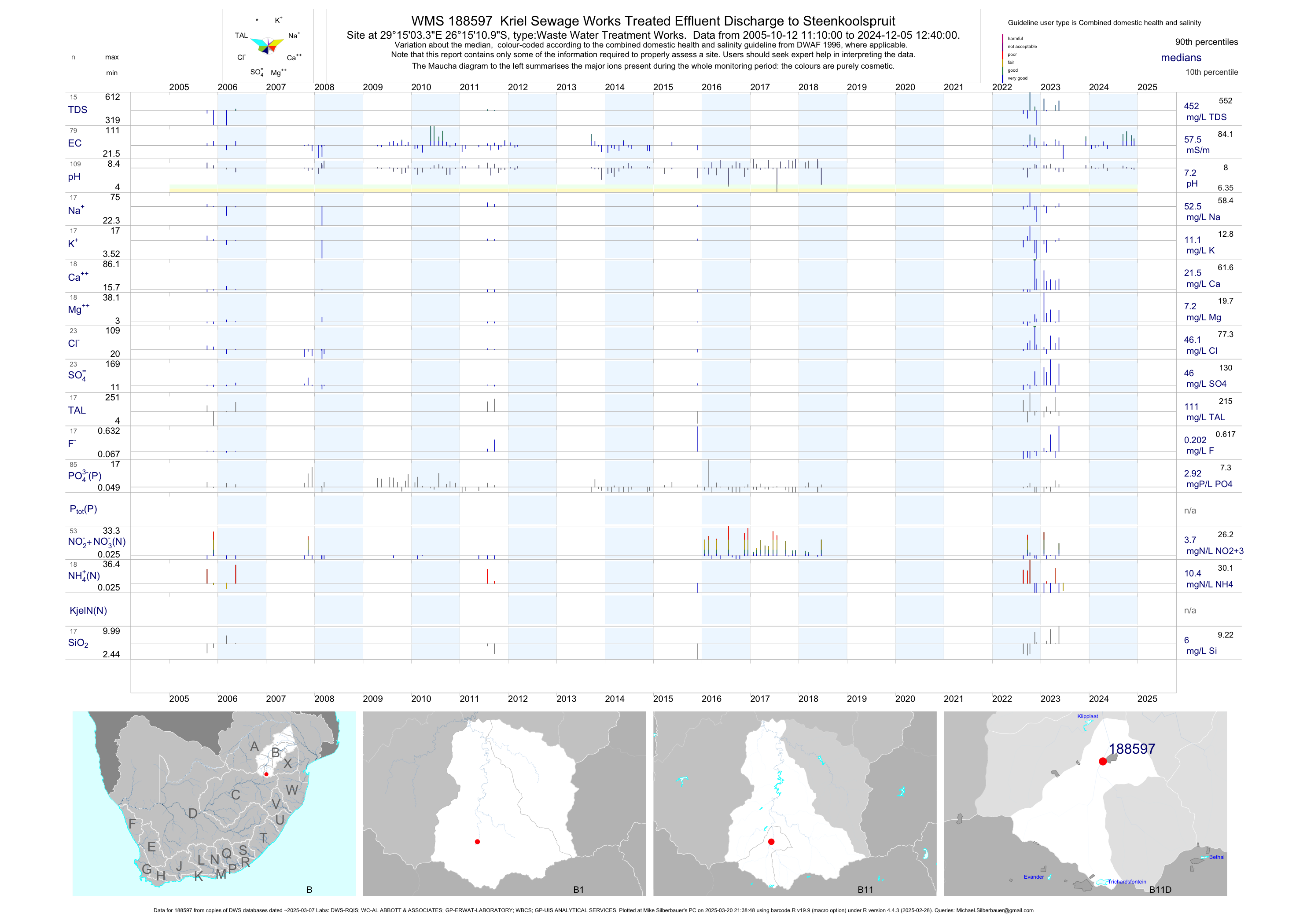The width and height of the screenshot is (1307, 924).
Task: Select the TDS parameter row label
Action: click(x=77, y=110)
